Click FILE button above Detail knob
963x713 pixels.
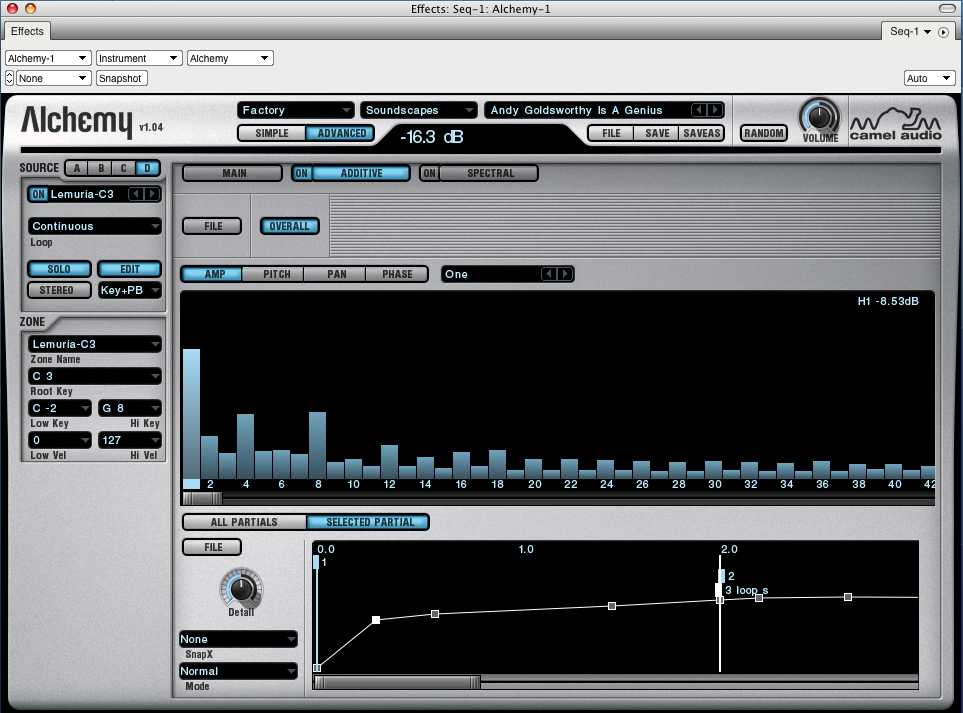tap(212, 547)
